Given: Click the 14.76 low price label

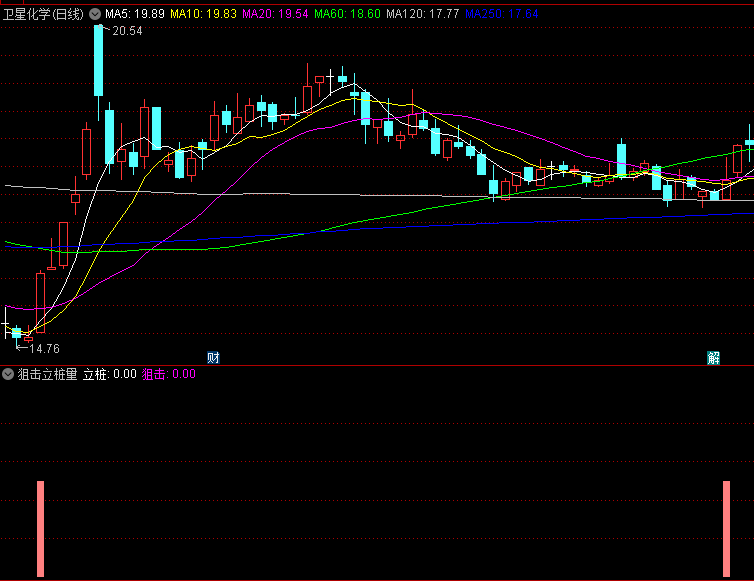Looking at the screenshot, I should click(x=44, y=349).
